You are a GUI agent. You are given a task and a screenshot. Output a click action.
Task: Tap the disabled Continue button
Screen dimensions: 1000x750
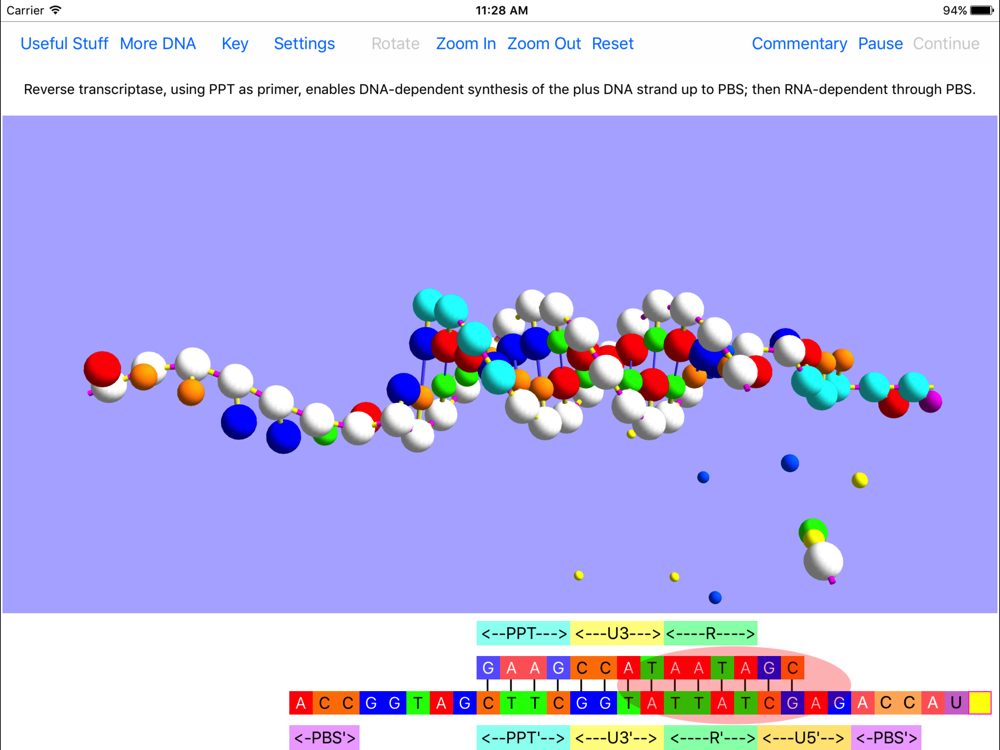click(x=946, y=43)
